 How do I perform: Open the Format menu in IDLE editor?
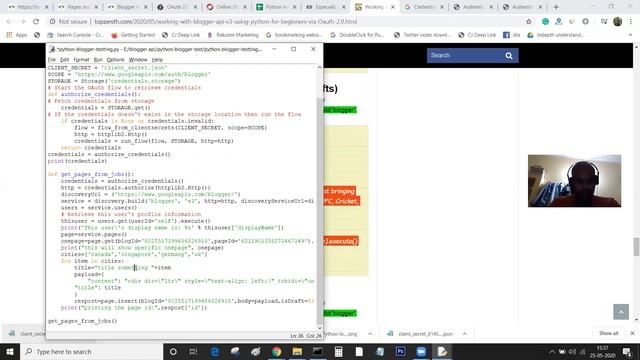[81, 60]
